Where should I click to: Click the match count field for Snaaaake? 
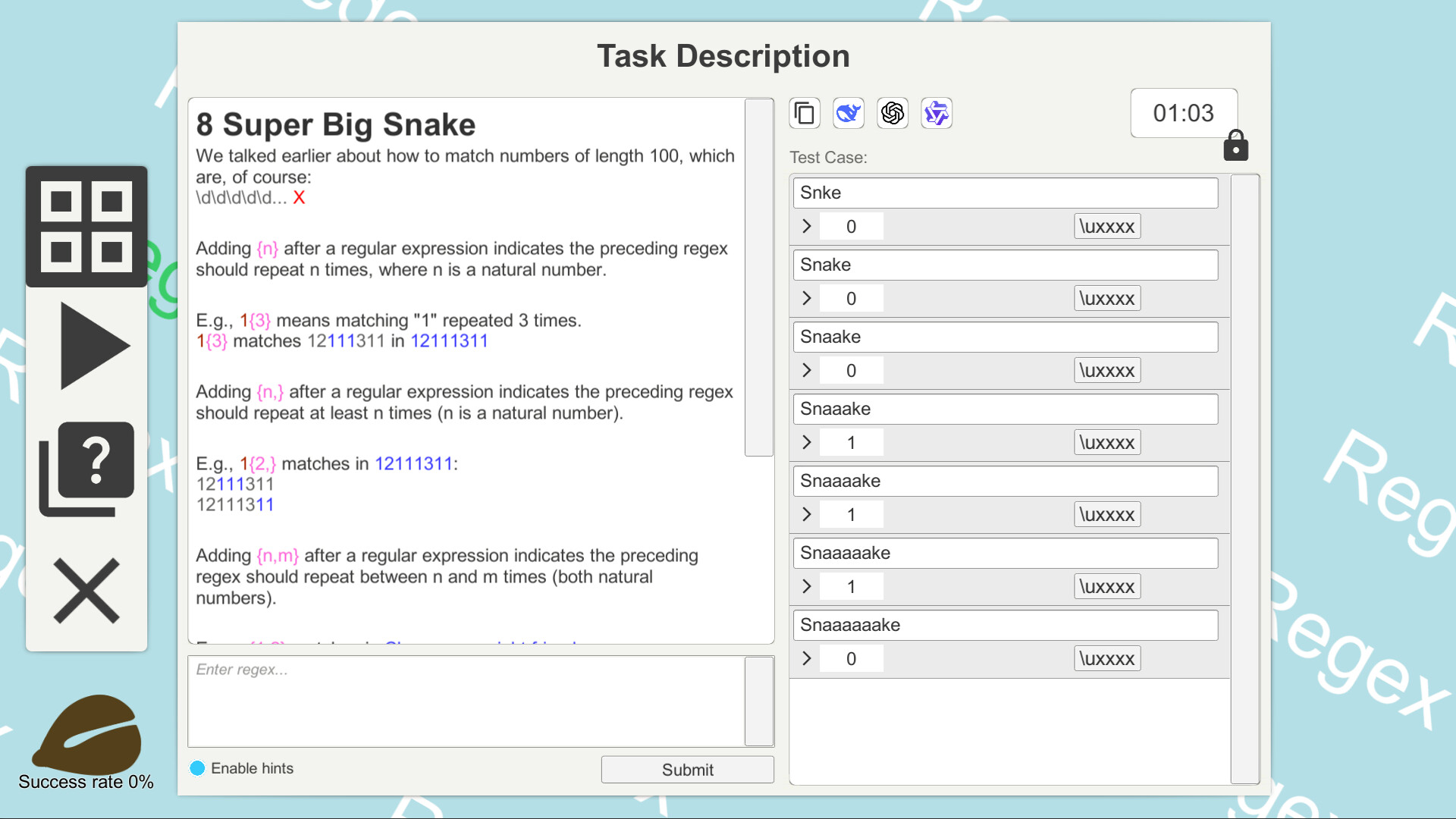[852, 514]
